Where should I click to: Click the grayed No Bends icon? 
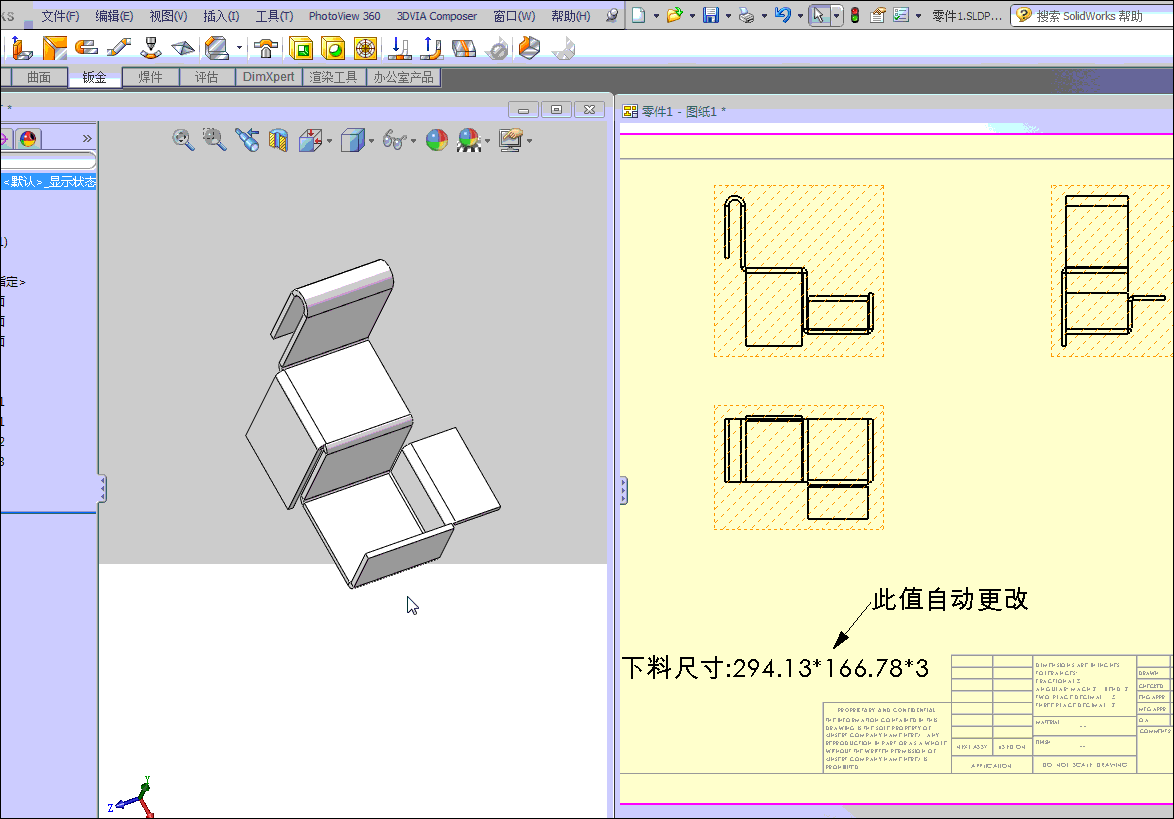click(496, 49)
